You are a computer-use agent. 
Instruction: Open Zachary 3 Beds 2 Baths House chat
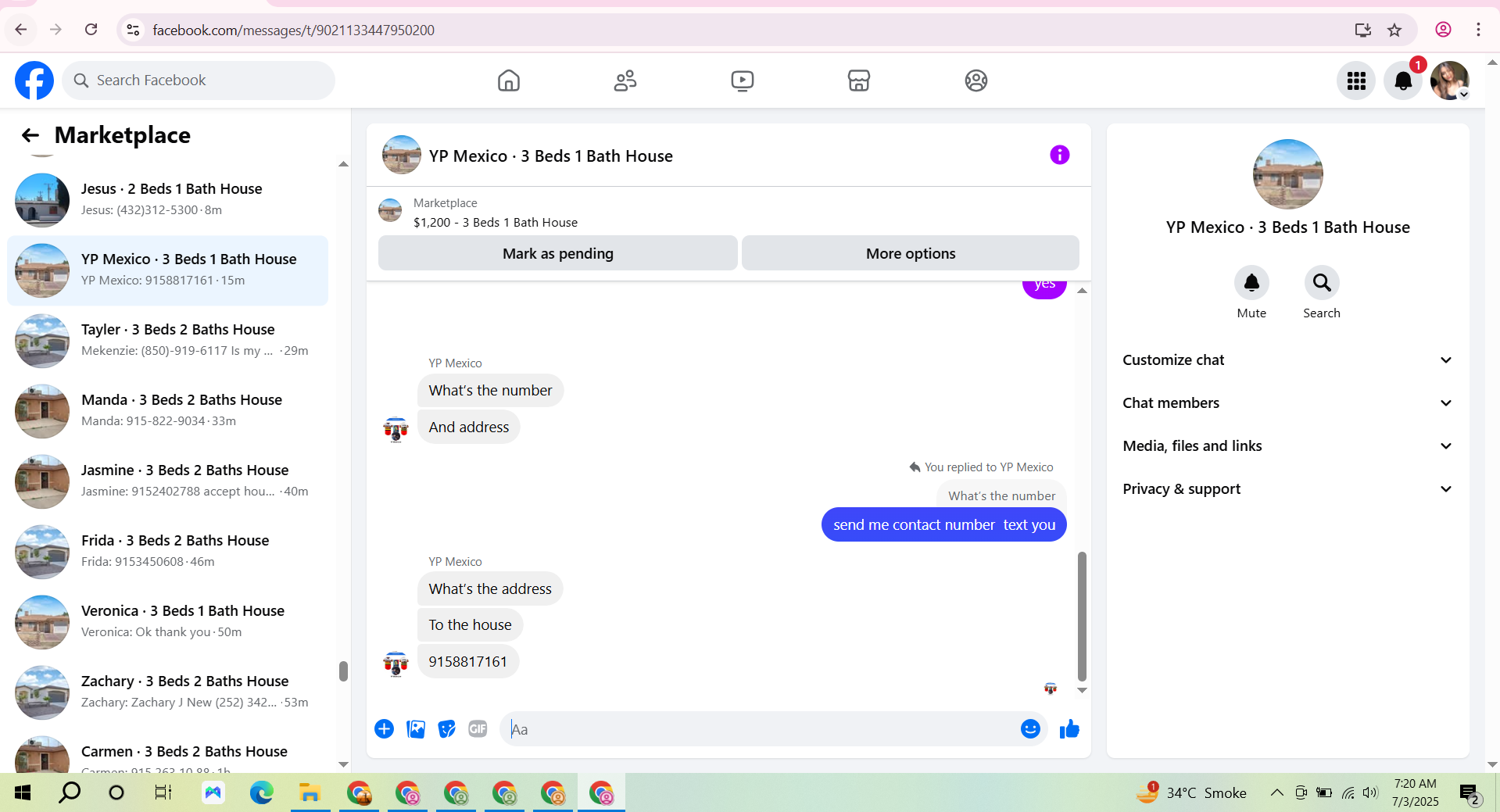[168, 692]
